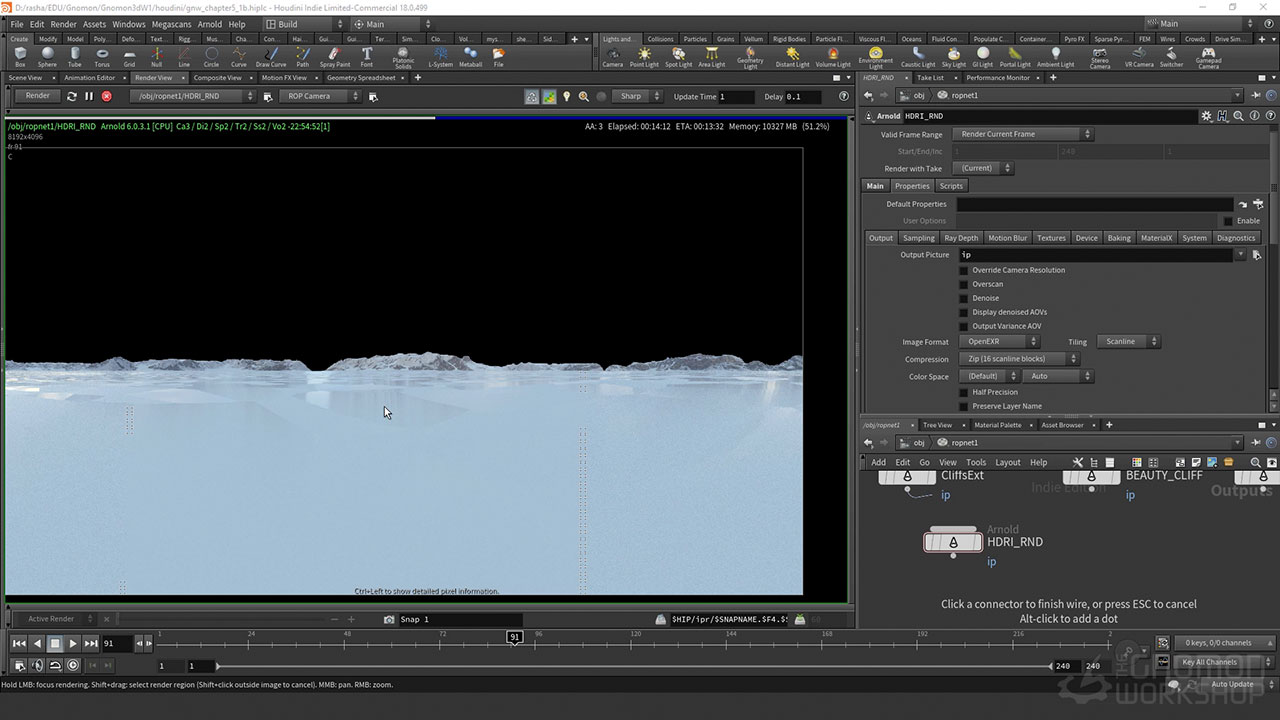
Task: Enable Override Camera Resolution
Action: [x=964, y=270]
